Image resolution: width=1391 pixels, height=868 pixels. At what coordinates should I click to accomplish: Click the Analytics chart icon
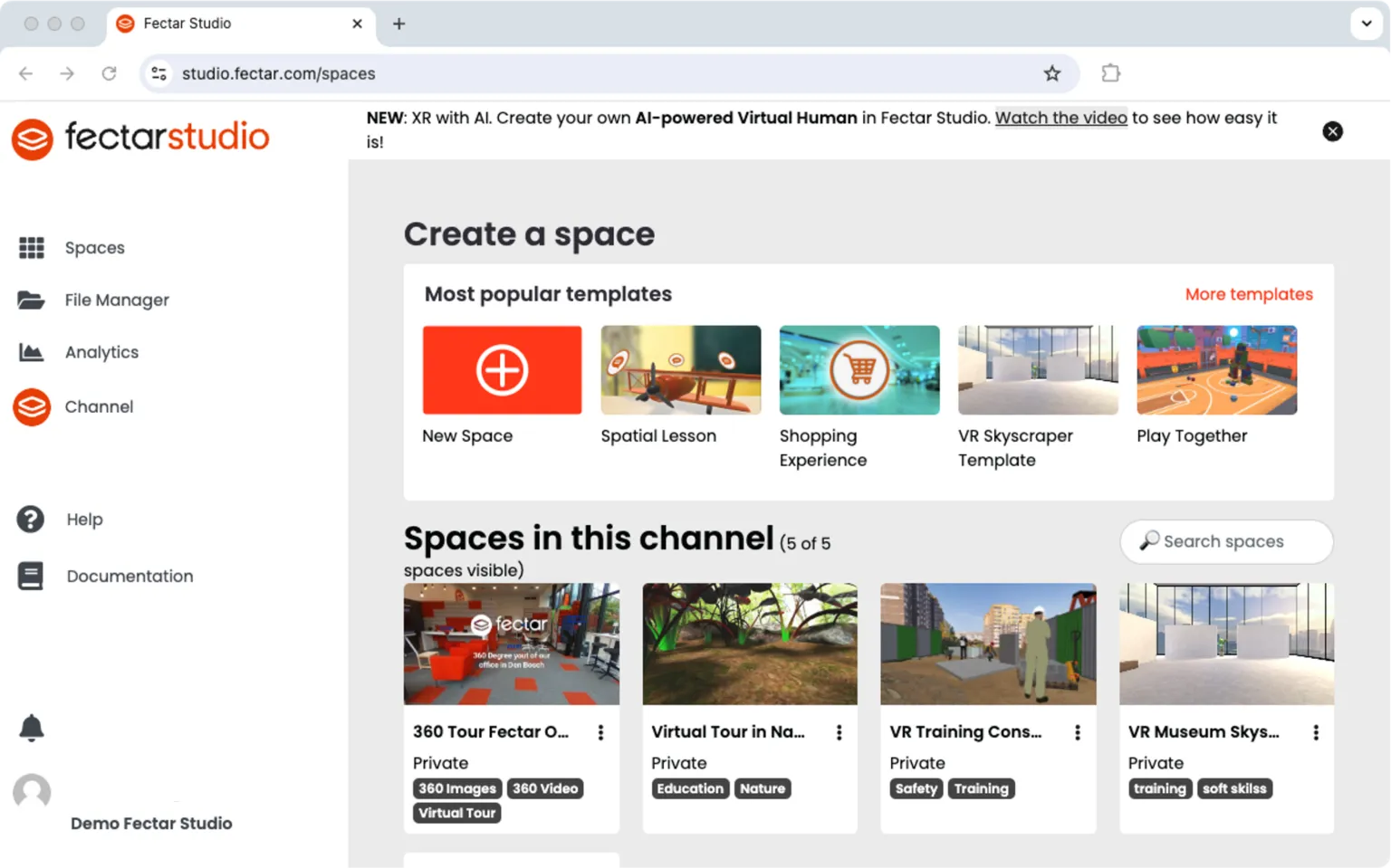tap(31, 352)
